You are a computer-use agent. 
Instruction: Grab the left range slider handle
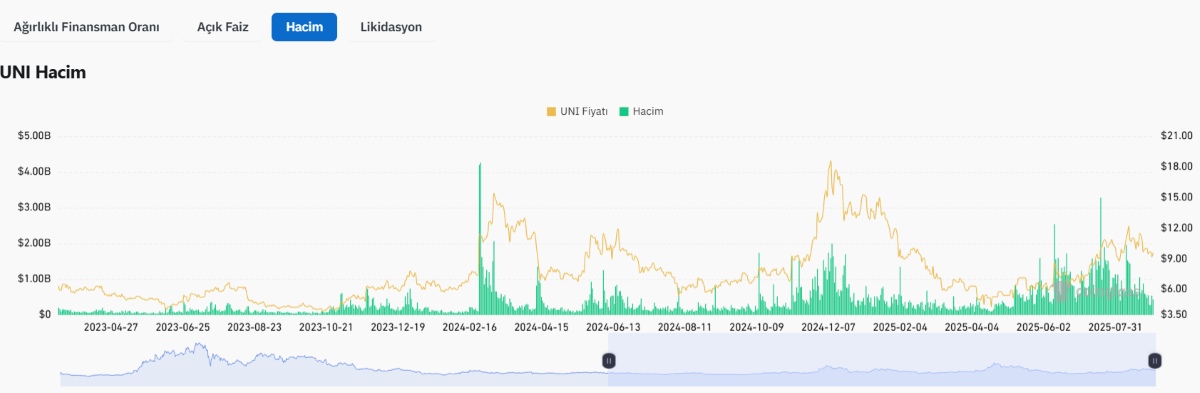[x=608, y=360]
